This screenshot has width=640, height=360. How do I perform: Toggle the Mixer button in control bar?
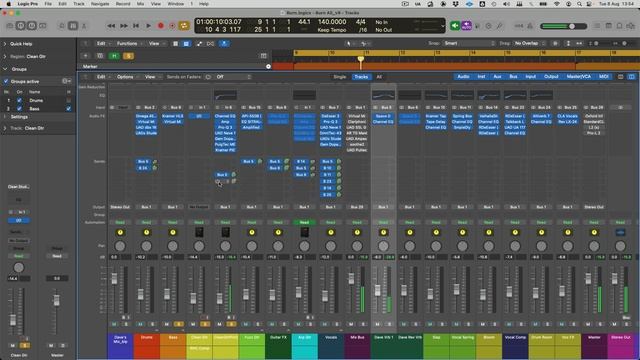pos(73,26)
